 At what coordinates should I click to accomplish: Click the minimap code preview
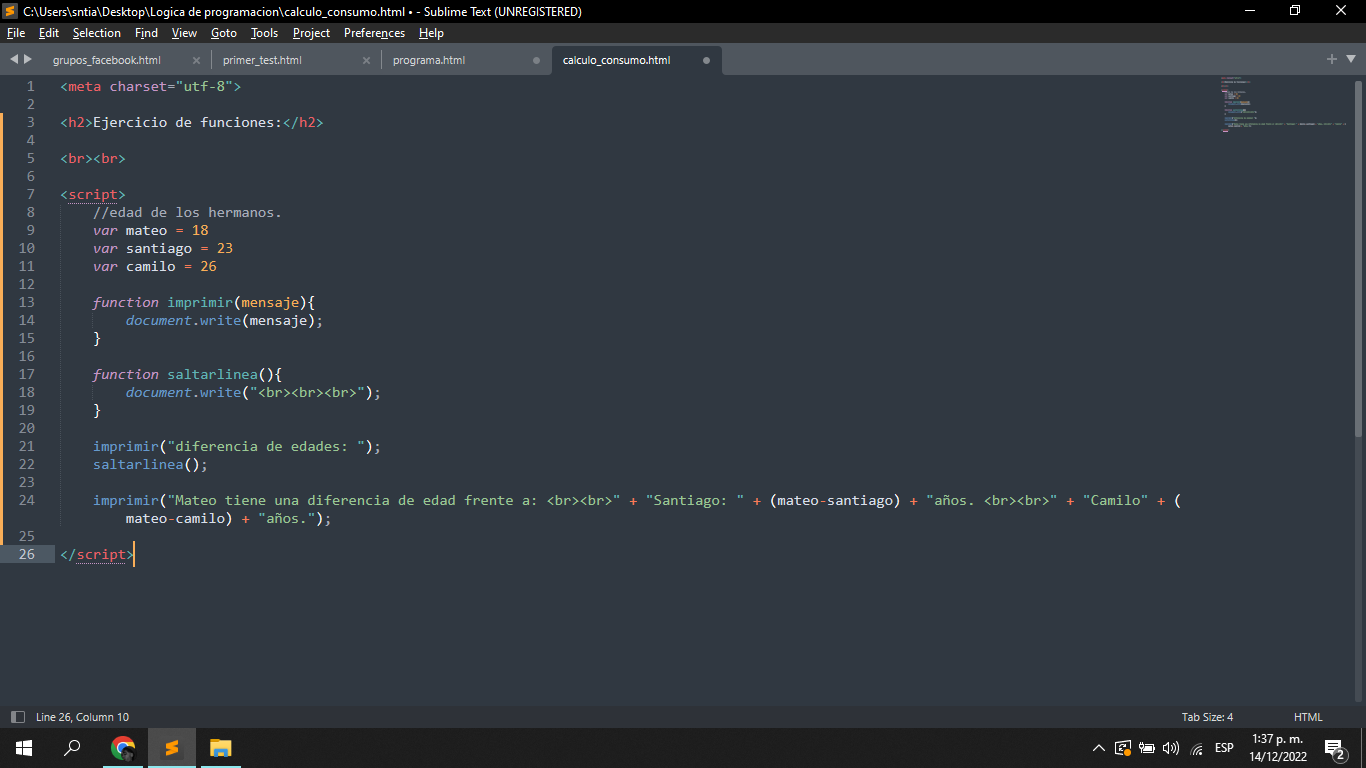tap(1280, 105)
